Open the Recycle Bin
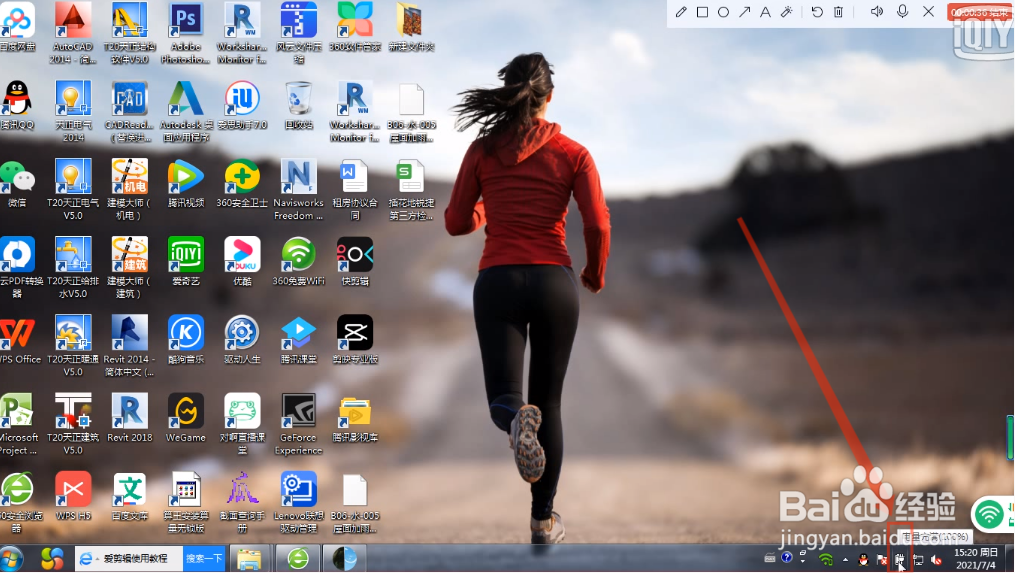The width and height of the screenshot is (1015, 573). point(298,105)
